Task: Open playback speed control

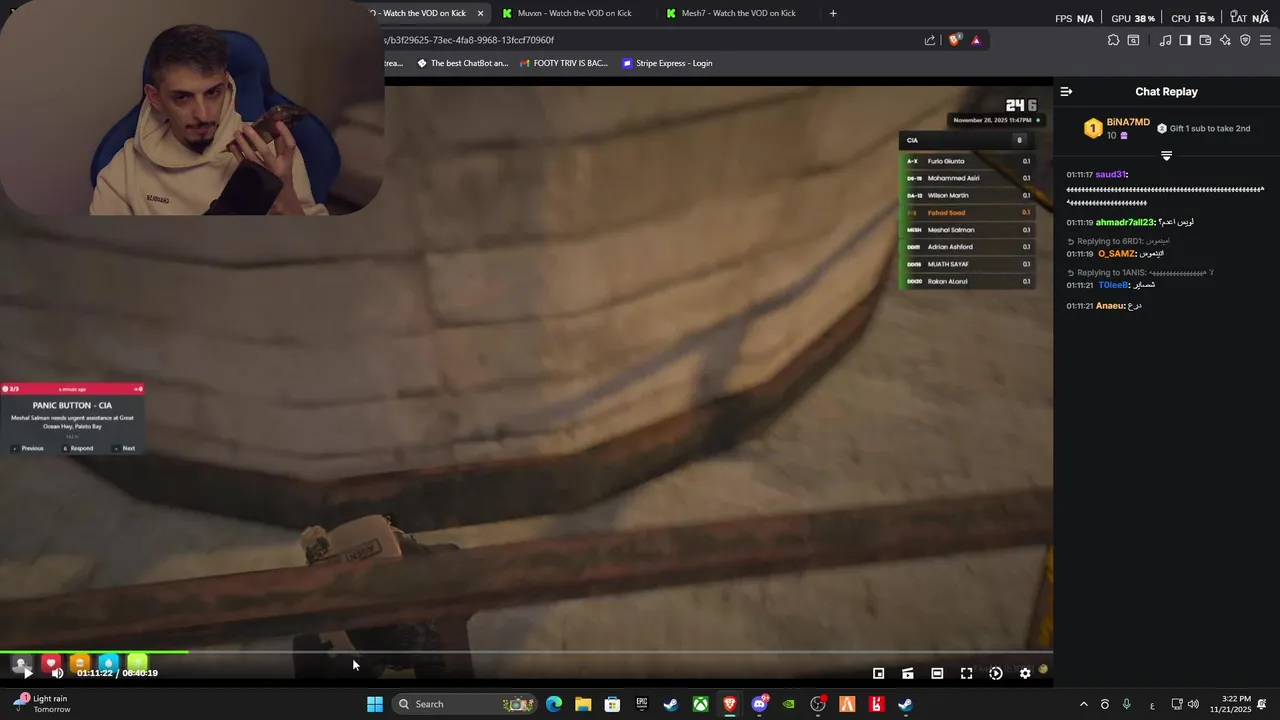Action: tap(996, 673)
